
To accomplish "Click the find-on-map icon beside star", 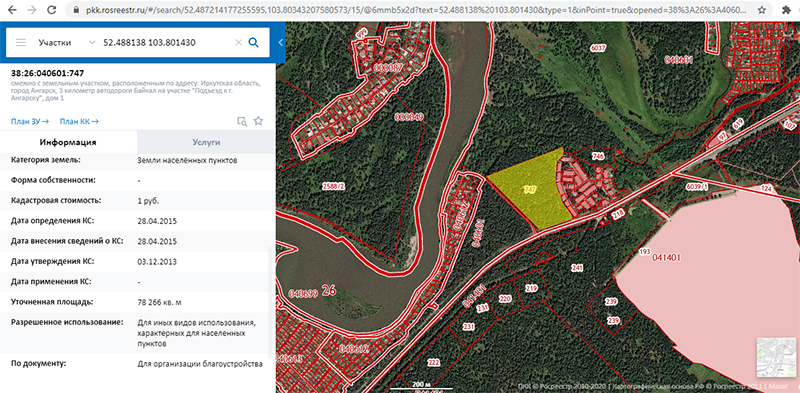I will pyautogui.click(x=242, y=121).
